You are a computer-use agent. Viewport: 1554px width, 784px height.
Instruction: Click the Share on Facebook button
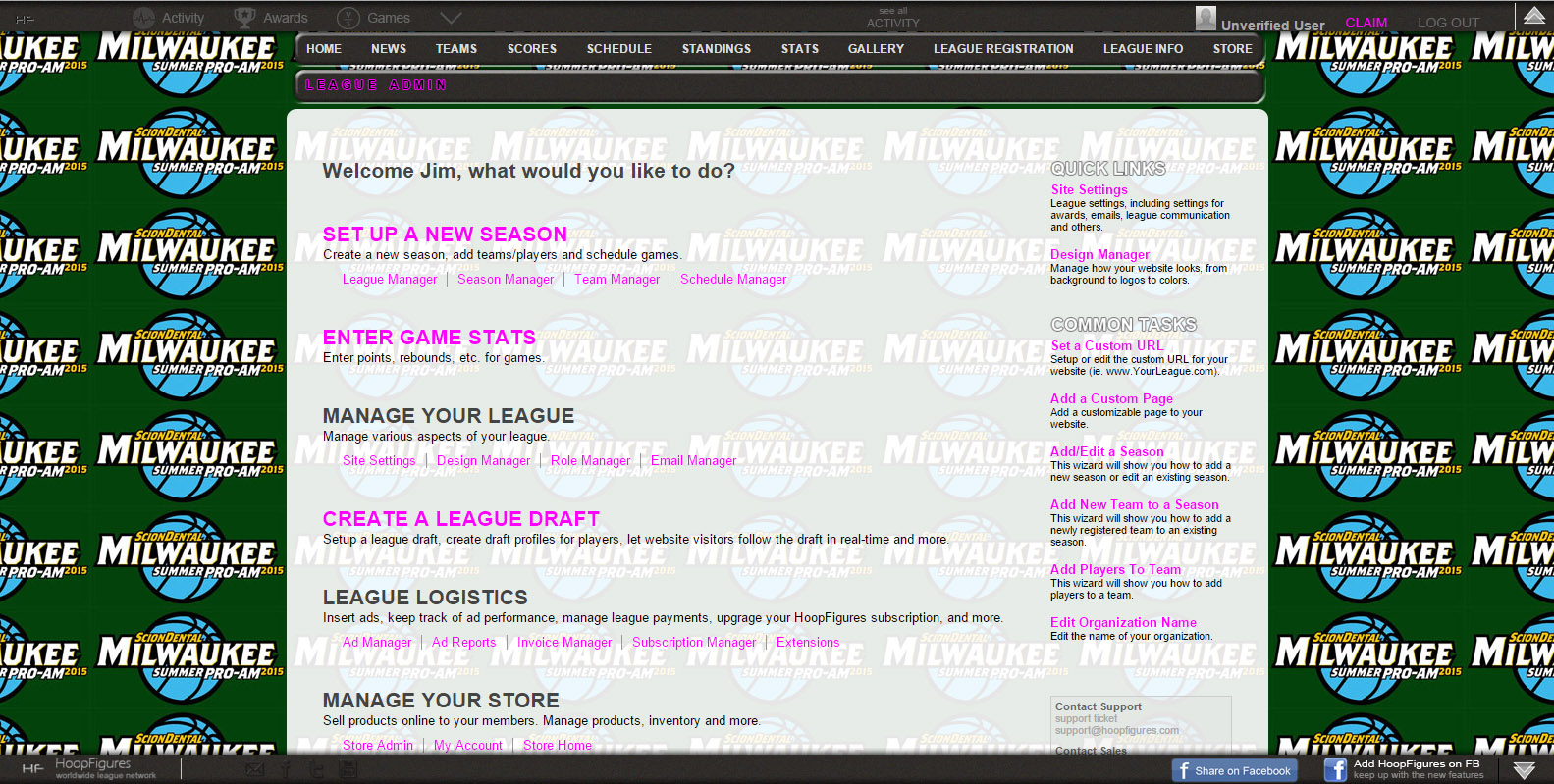(1234, 770)
